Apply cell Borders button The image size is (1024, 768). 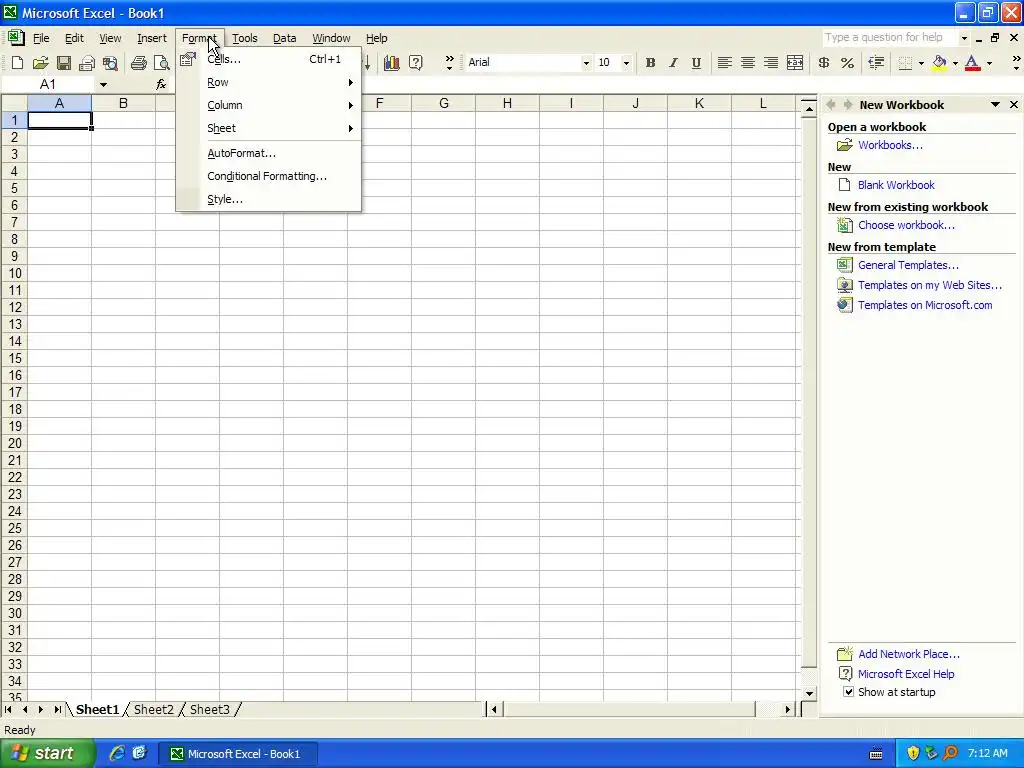905,63
